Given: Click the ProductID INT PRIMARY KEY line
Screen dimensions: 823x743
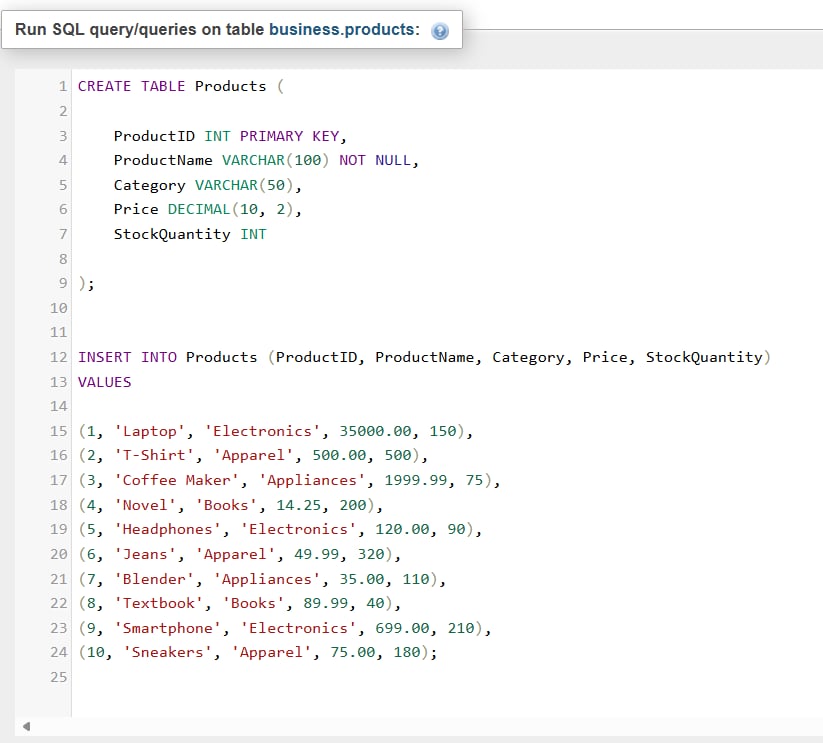Looking at the screenshot, I should (x=230, y=136).
